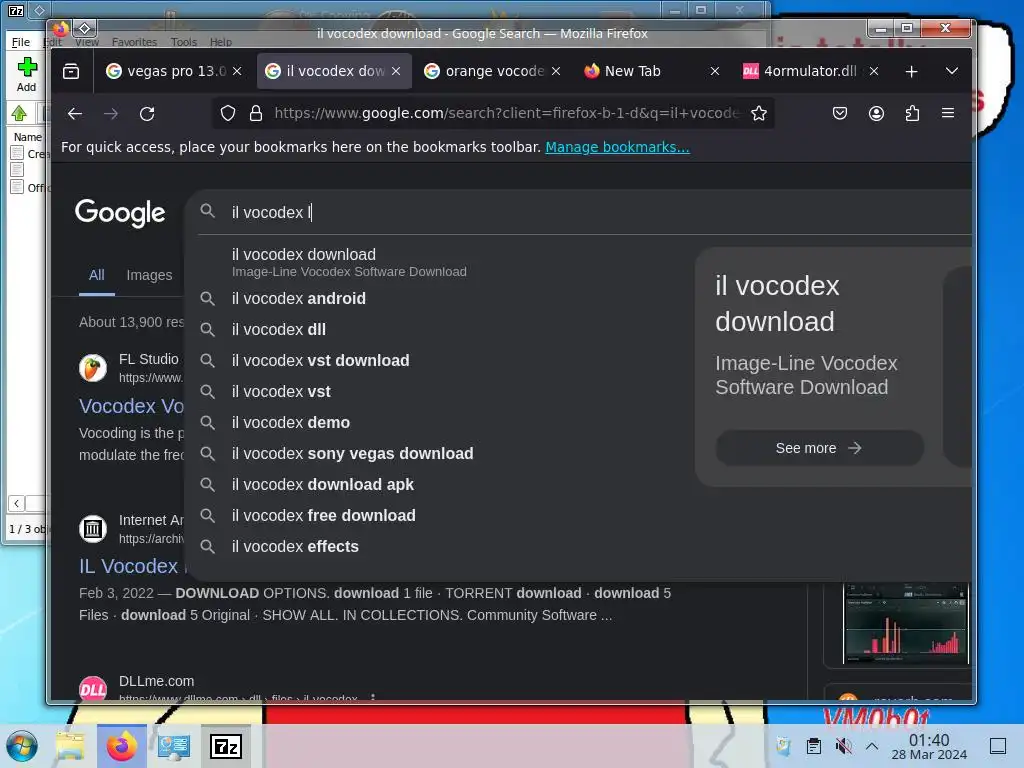Image resolution: width=1024 pixels, height=768 pixels.
Task: Bookmark this page with star icon
Action: pyautogui.click(x=759, y=114)
